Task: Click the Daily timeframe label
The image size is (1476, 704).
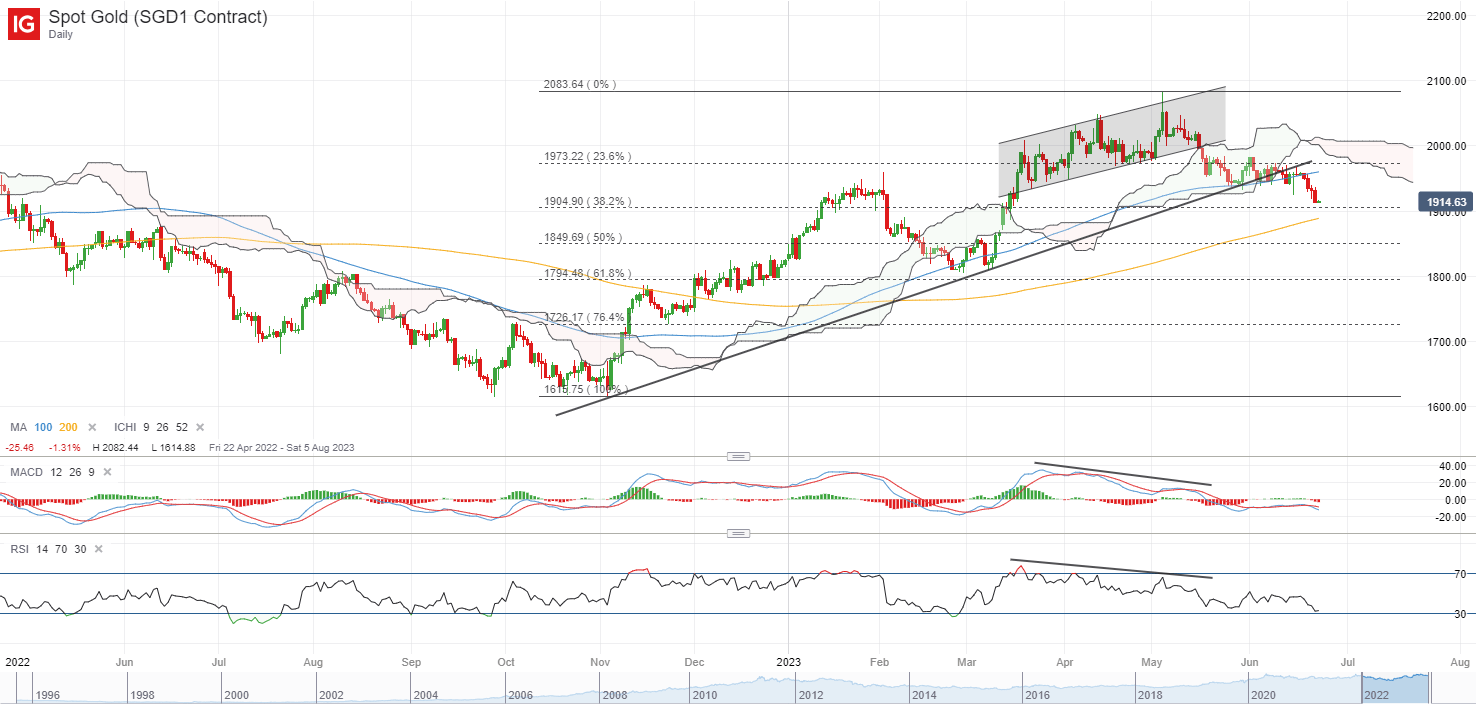Action: click(x=62, y=34)
